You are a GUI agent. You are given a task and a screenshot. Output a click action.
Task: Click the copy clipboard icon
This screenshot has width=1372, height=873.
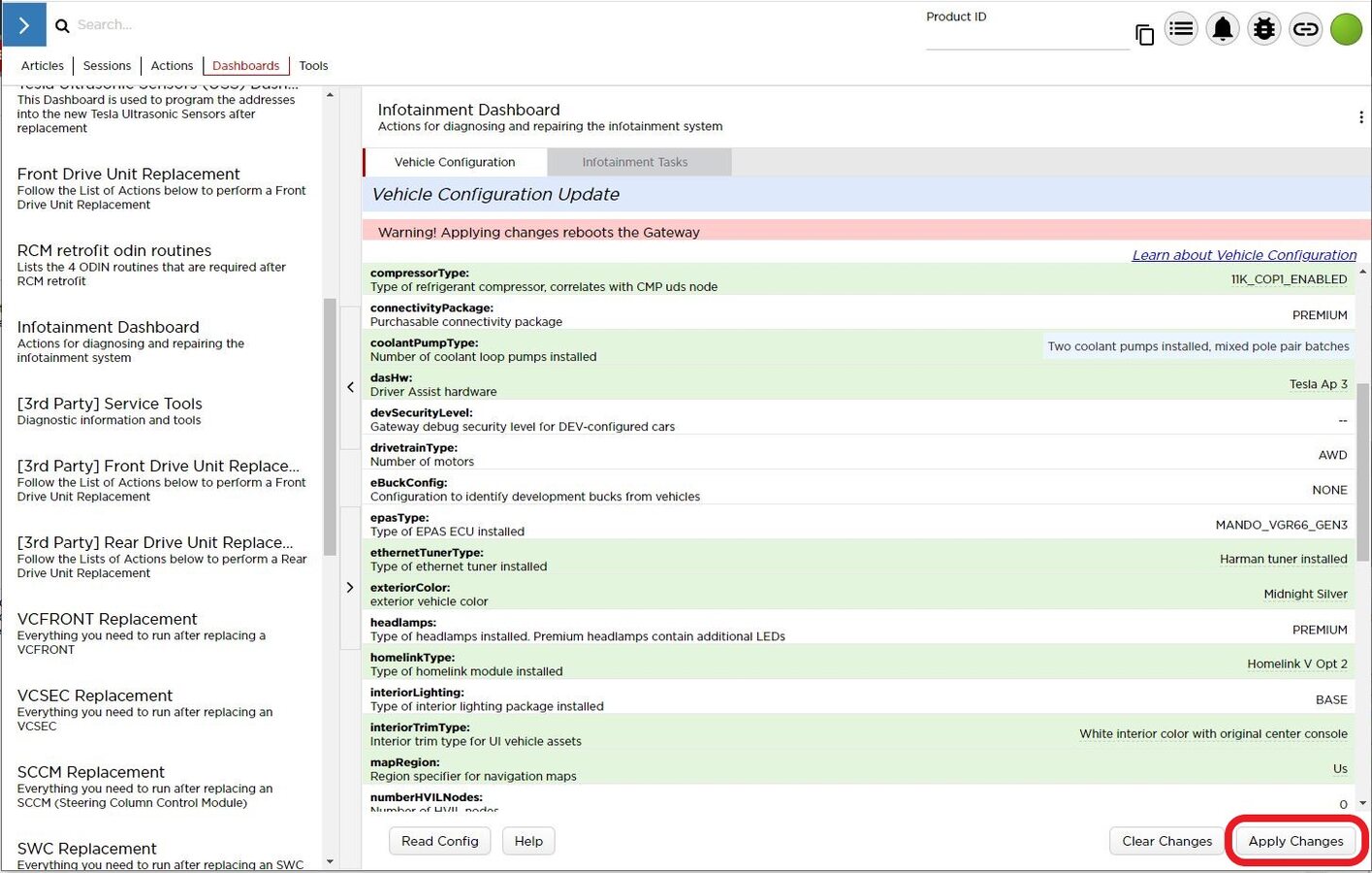coord(1144,35)
